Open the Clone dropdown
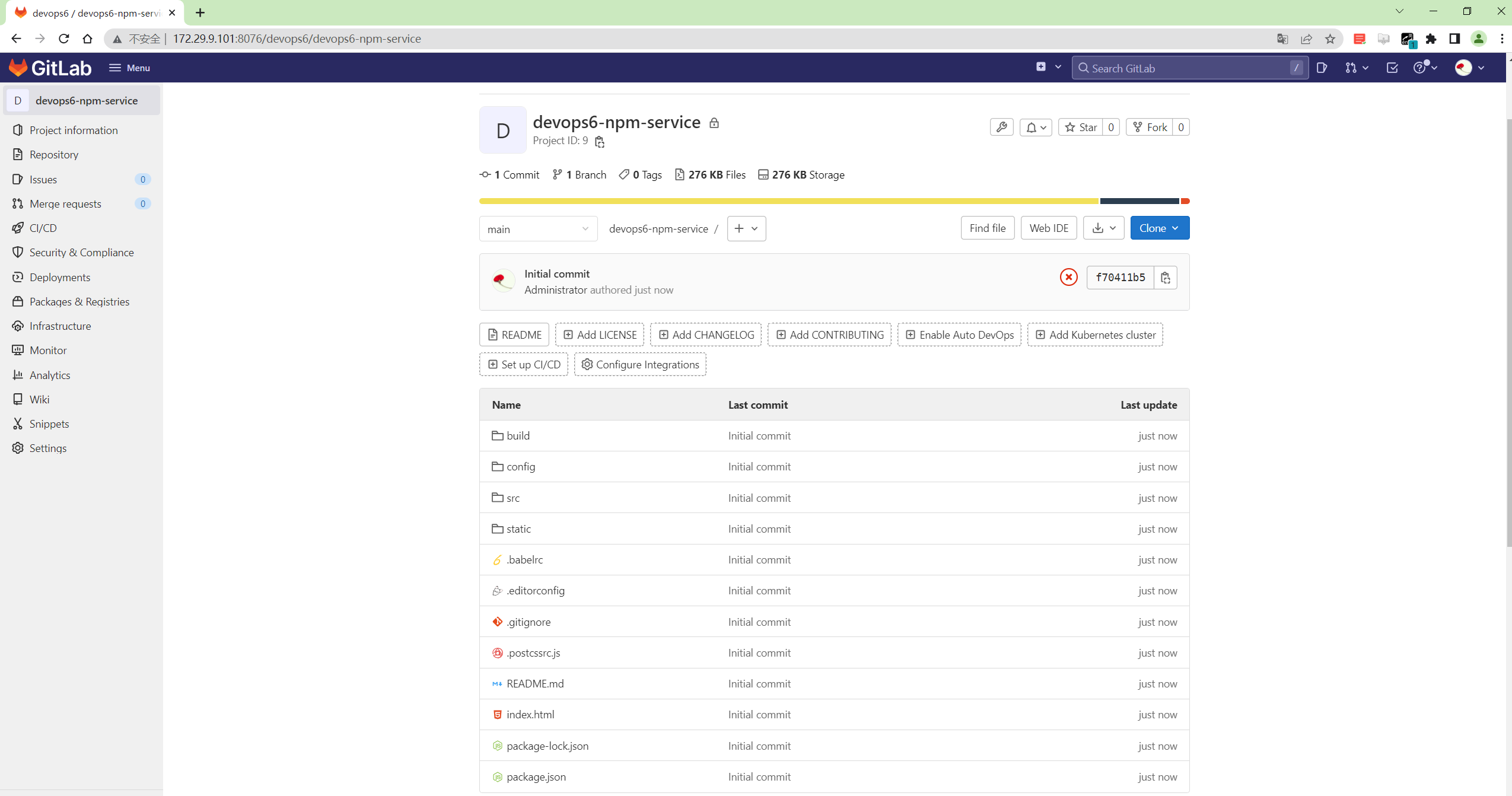The width and height of the screenshot is (1512, 796). [x=1160, y=228]
